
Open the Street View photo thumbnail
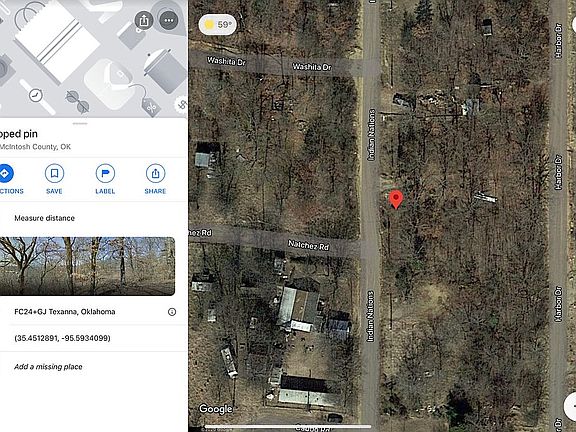pyautogui.click(x=87, y=266)
